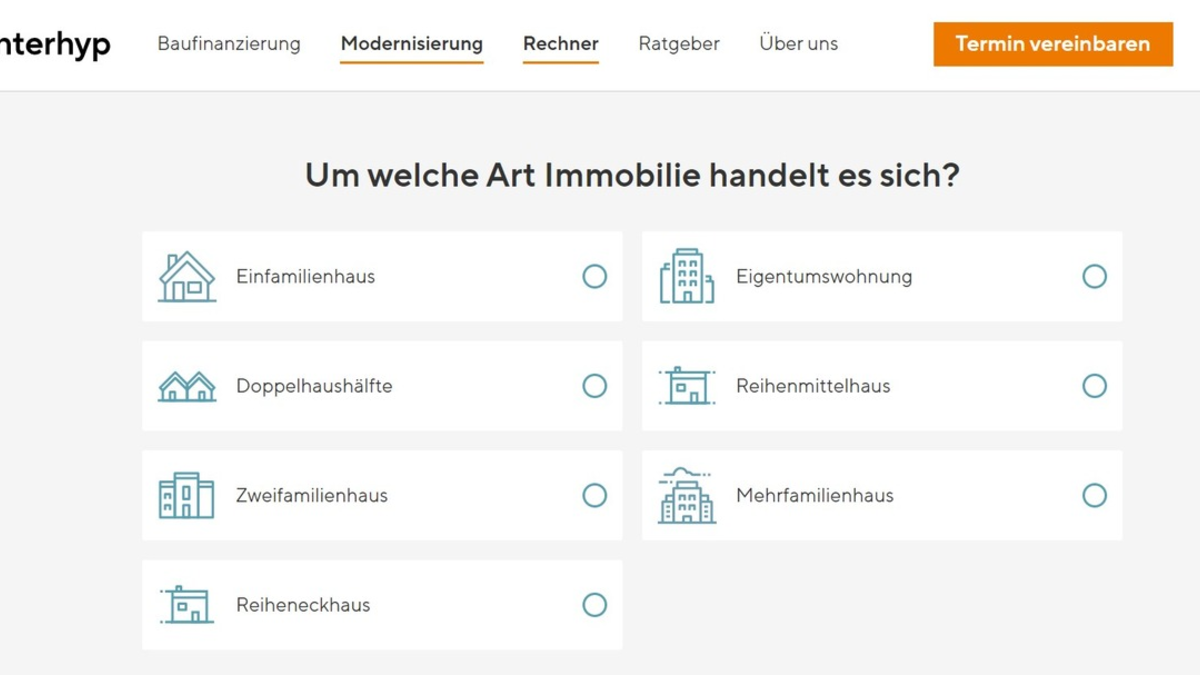
Task: Click the Zweifamilienhaus card
Action: point(383,495)
